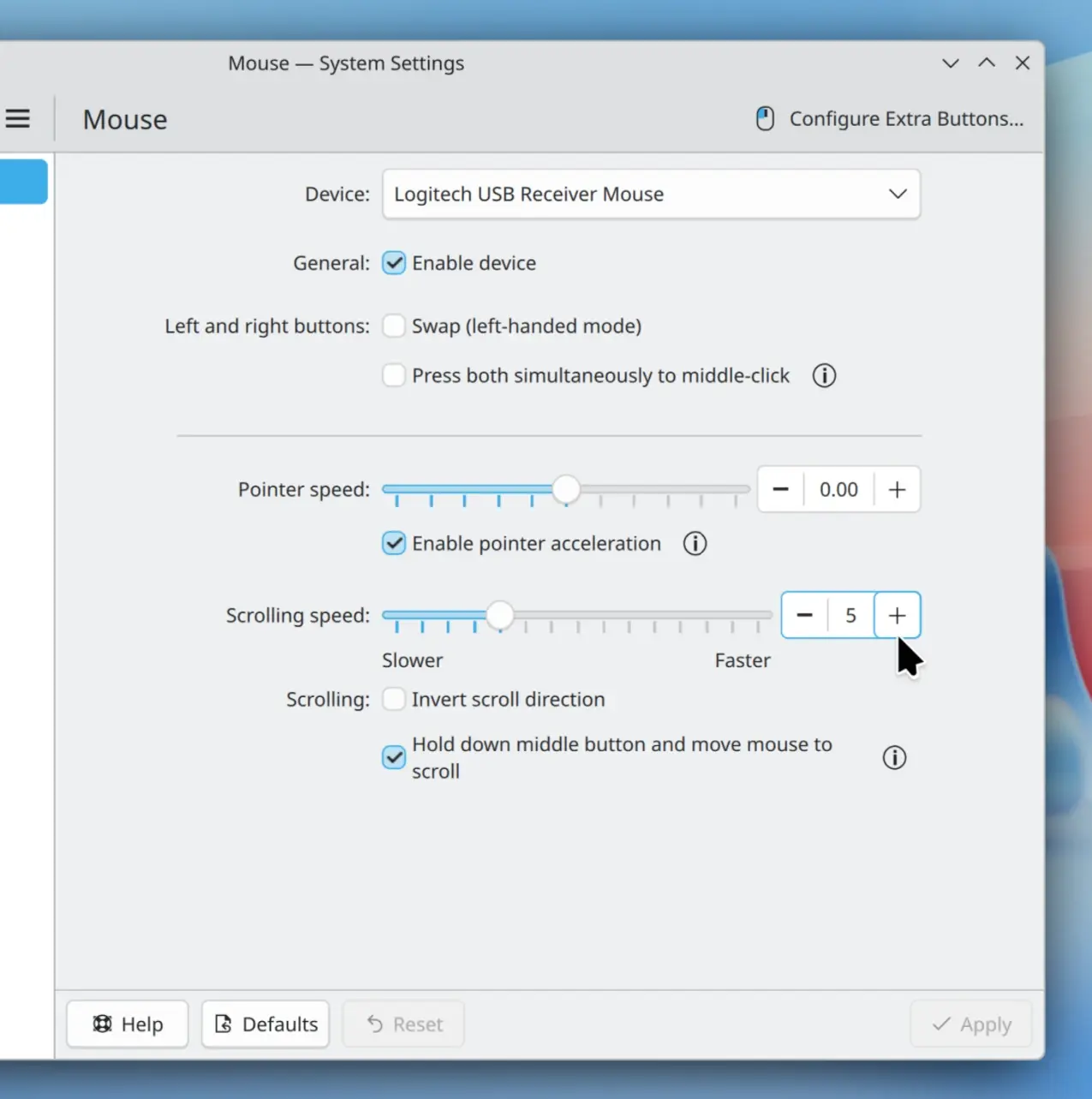Viewport: 1092px width, 1099px height.
Task: Show info about pointer acceleration
Action: 695,543
